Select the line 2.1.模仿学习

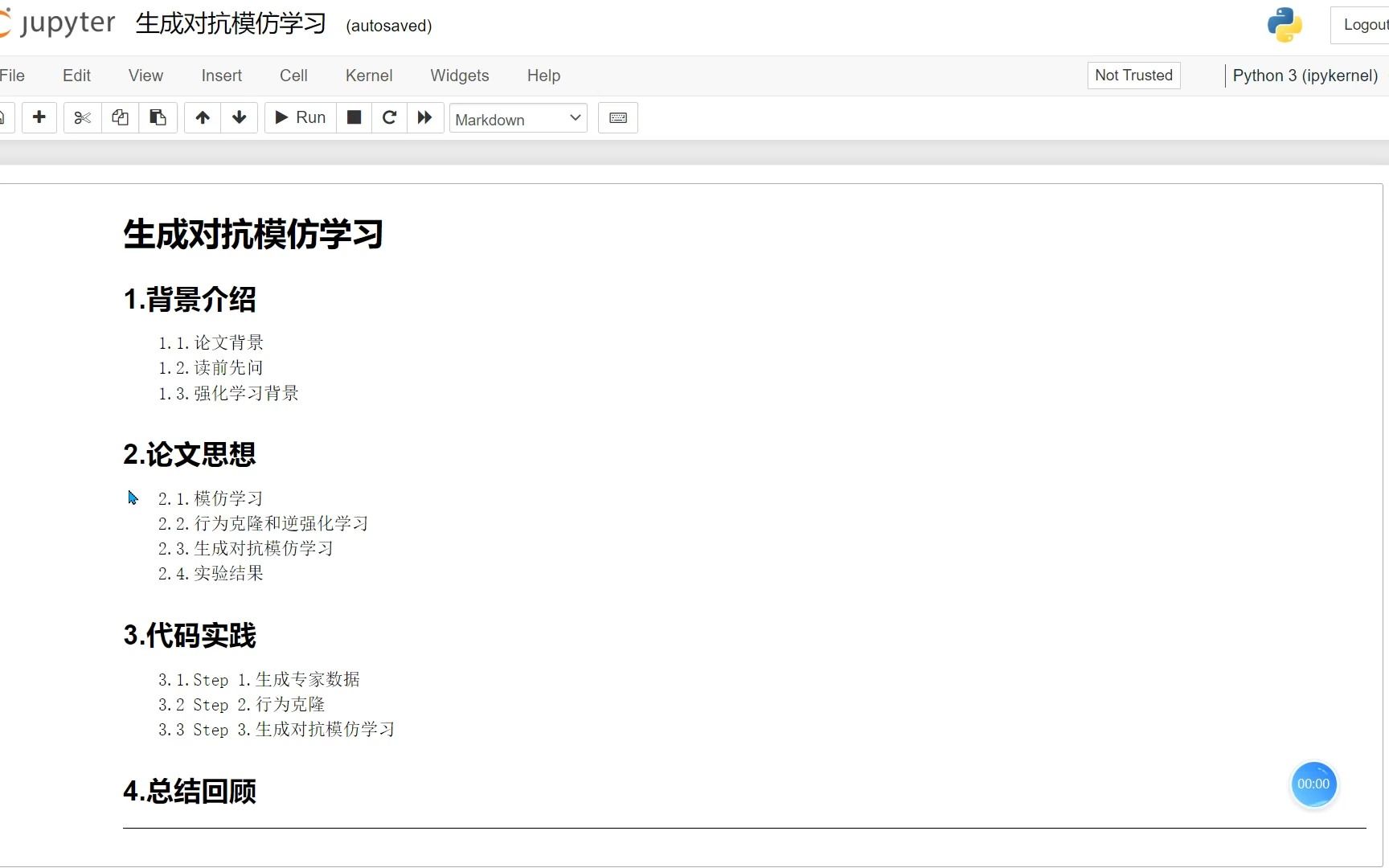(x=211, y=499)
